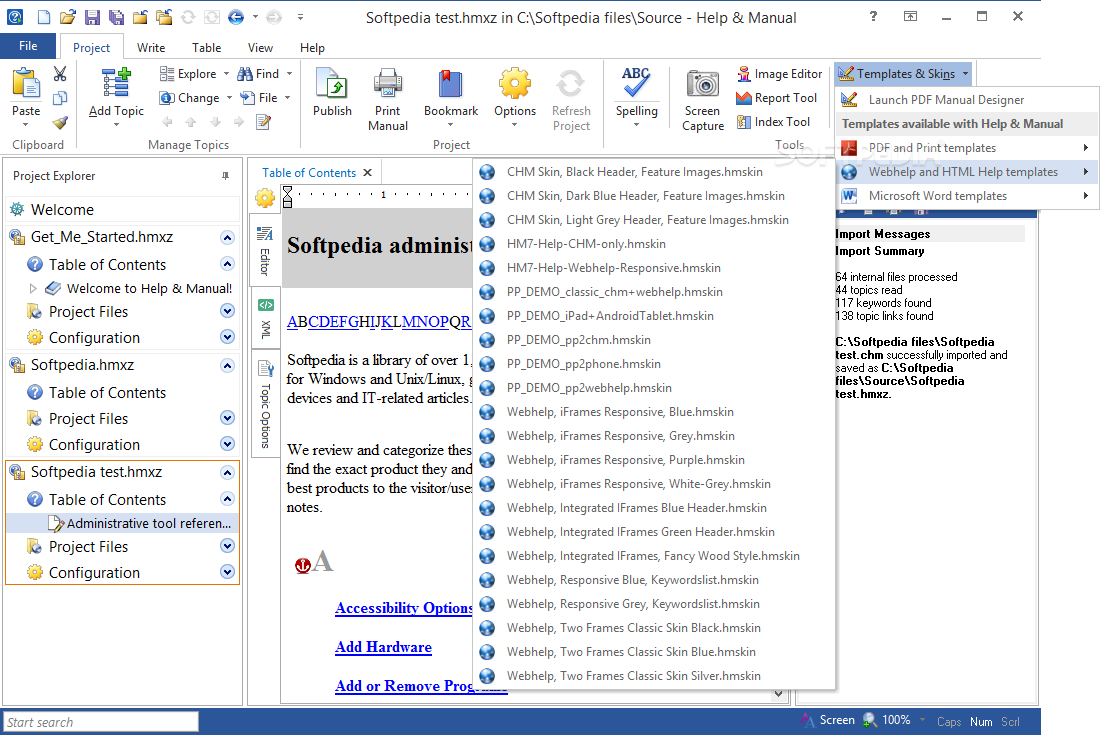Switch to the View ribbon tab
This screenshot has height=735, width=1100.
(260, 48)
